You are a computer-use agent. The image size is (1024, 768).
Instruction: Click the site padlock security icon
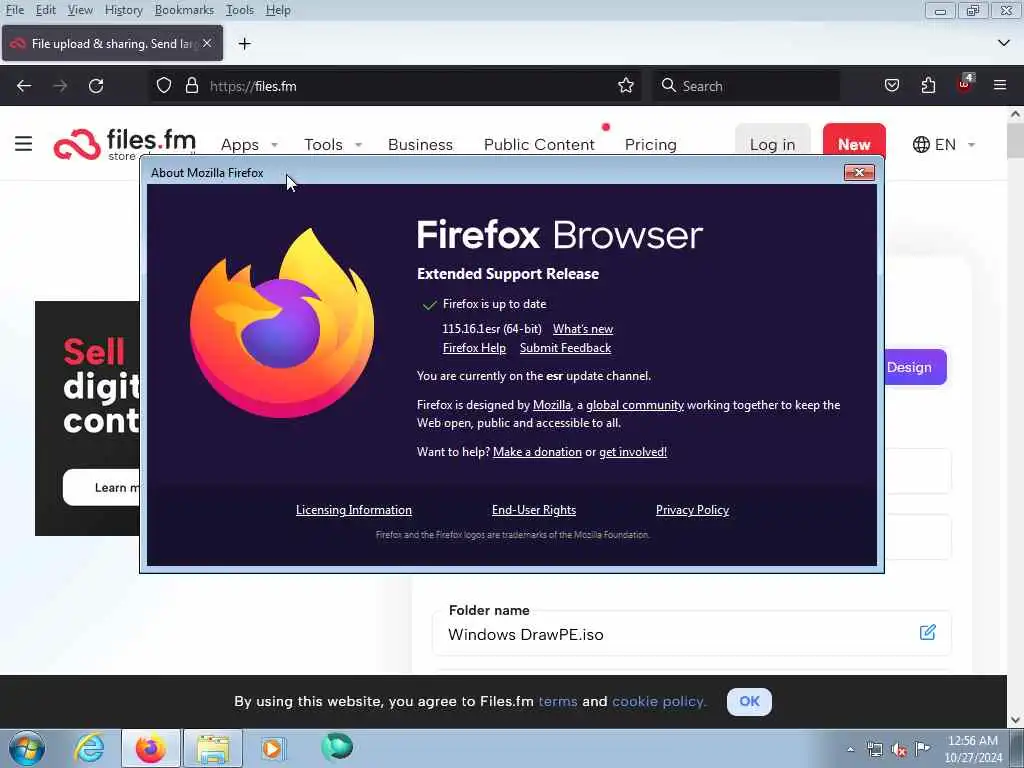click(x=191, y=86)
